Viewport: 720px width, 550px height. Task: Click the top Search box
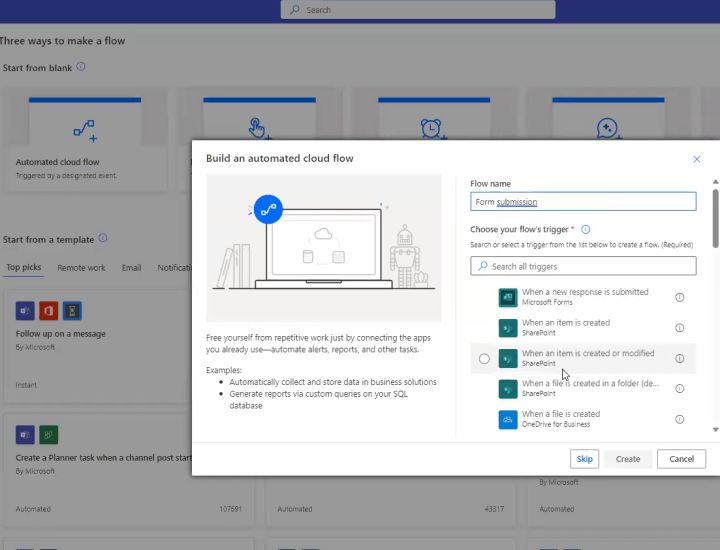(x=418, y=10)
